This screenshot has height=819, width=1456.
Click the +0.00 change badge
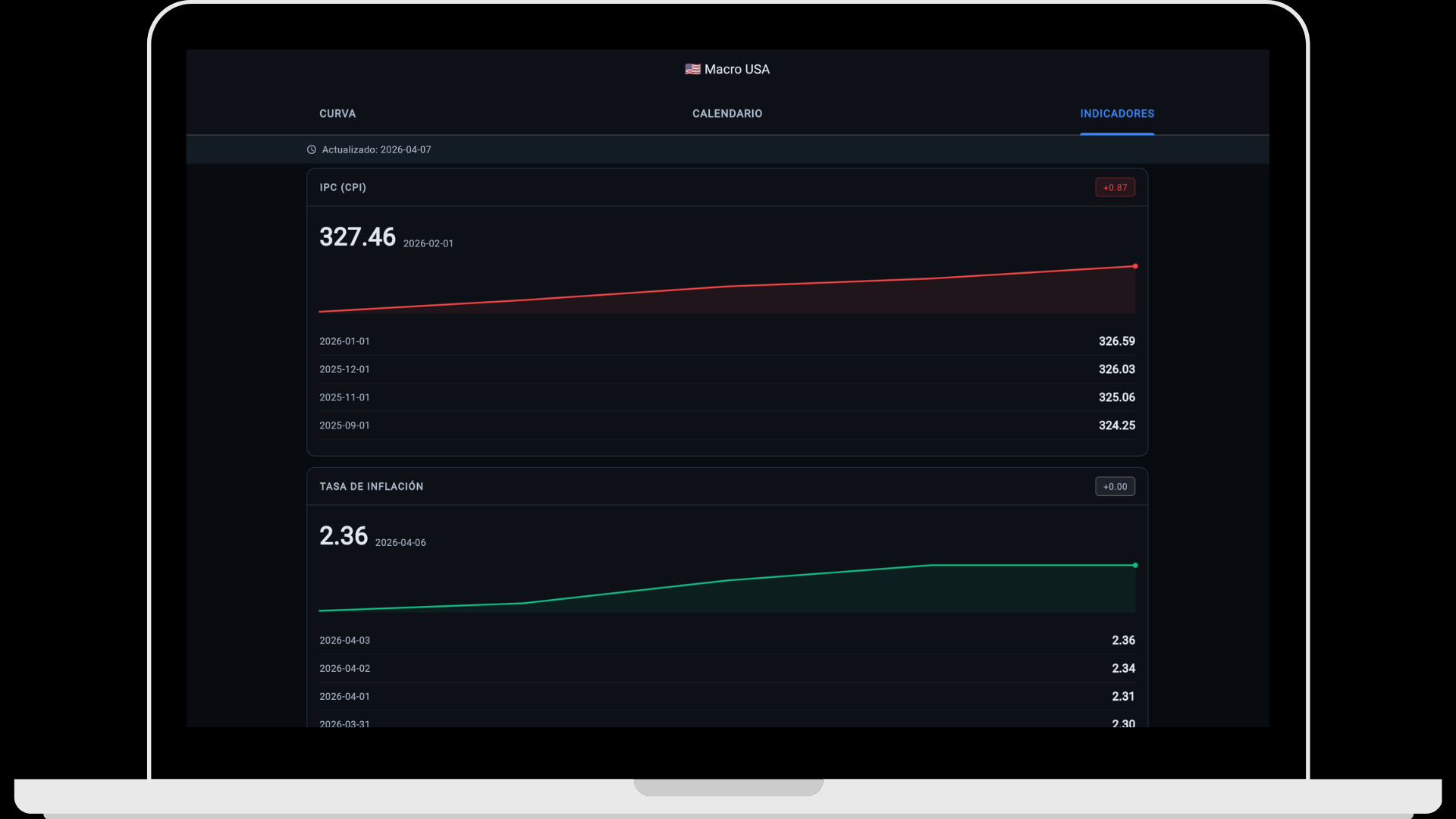[x=1114, y=487]
